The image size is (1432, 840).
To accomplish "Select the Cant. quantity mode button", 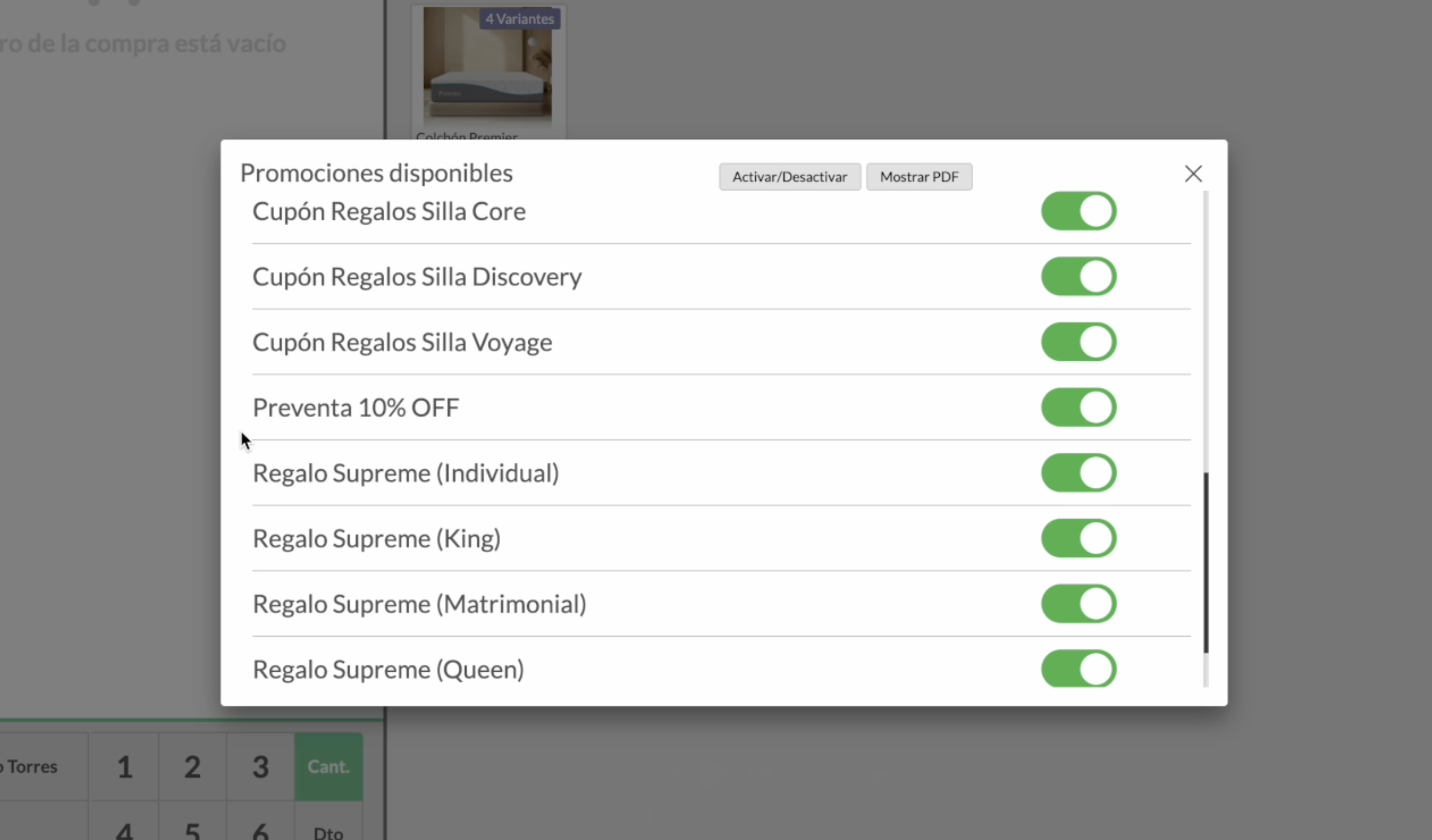I will click(329, 767).
